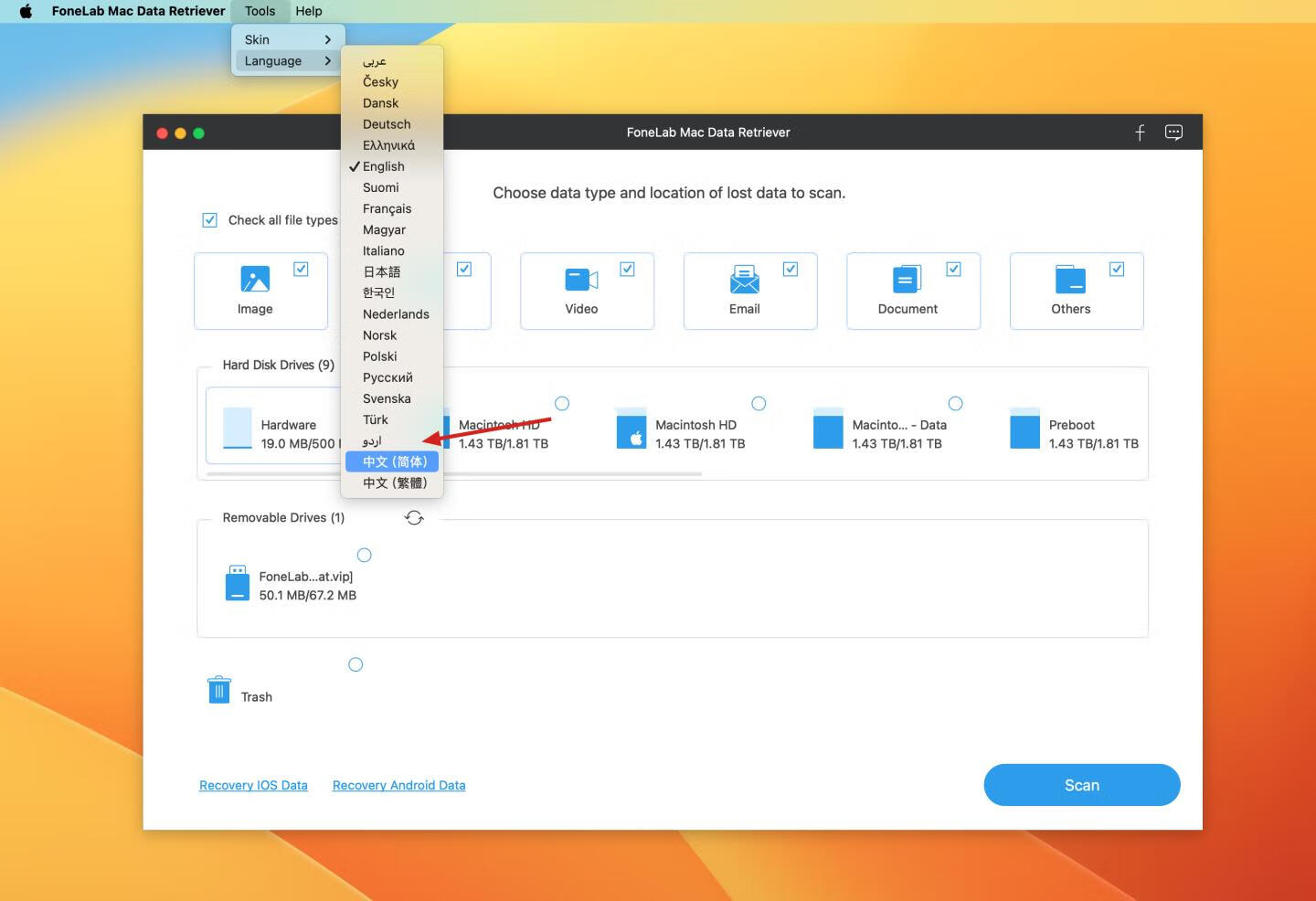Click the hard disk drives horizontal scrollbar

(x=454, y=473)
